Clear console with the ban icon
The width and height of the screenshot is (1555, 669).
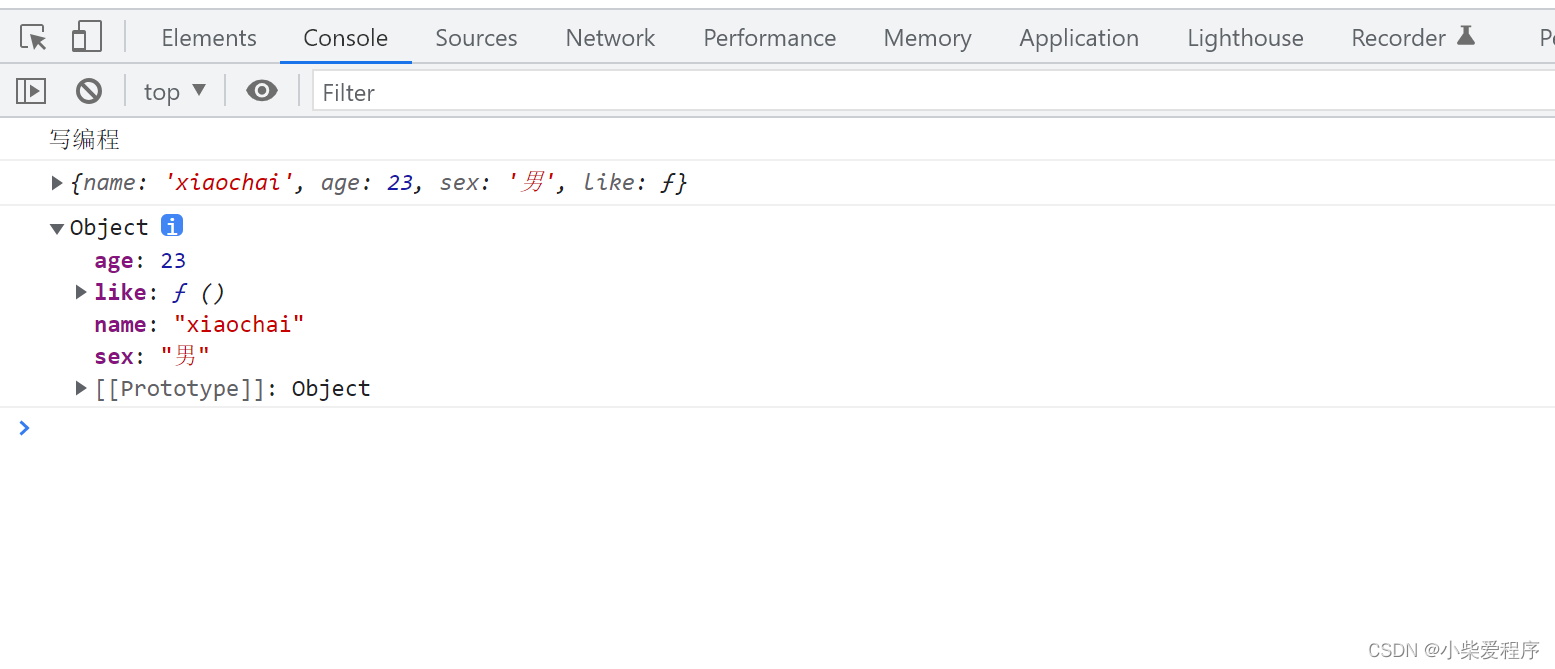[x=89, y=92]
